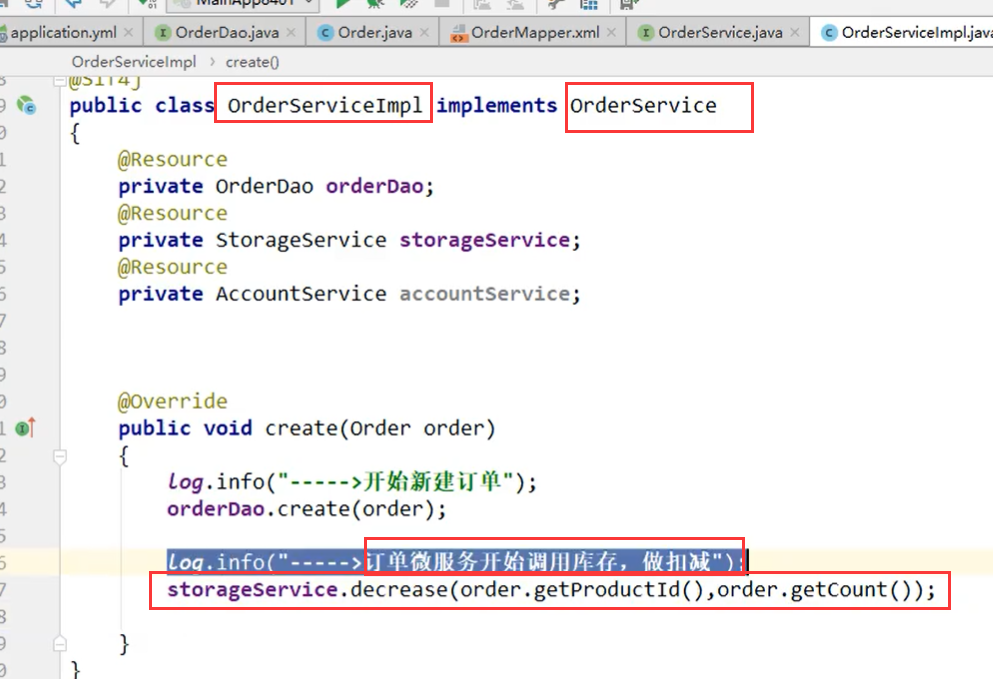Switch to the OrderMapper.xml tab
993x679 pixels.
click(x=534, y=32)
